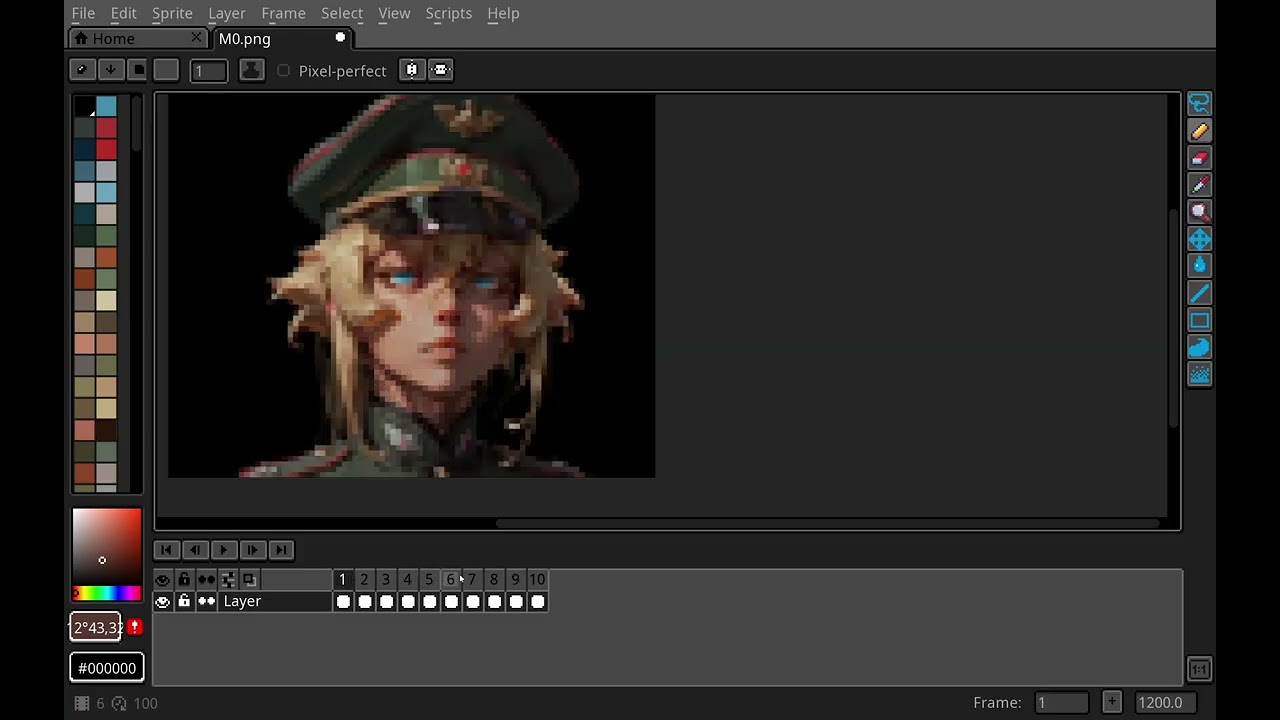Select the Paint Bucket tool

pos(1199,266)
